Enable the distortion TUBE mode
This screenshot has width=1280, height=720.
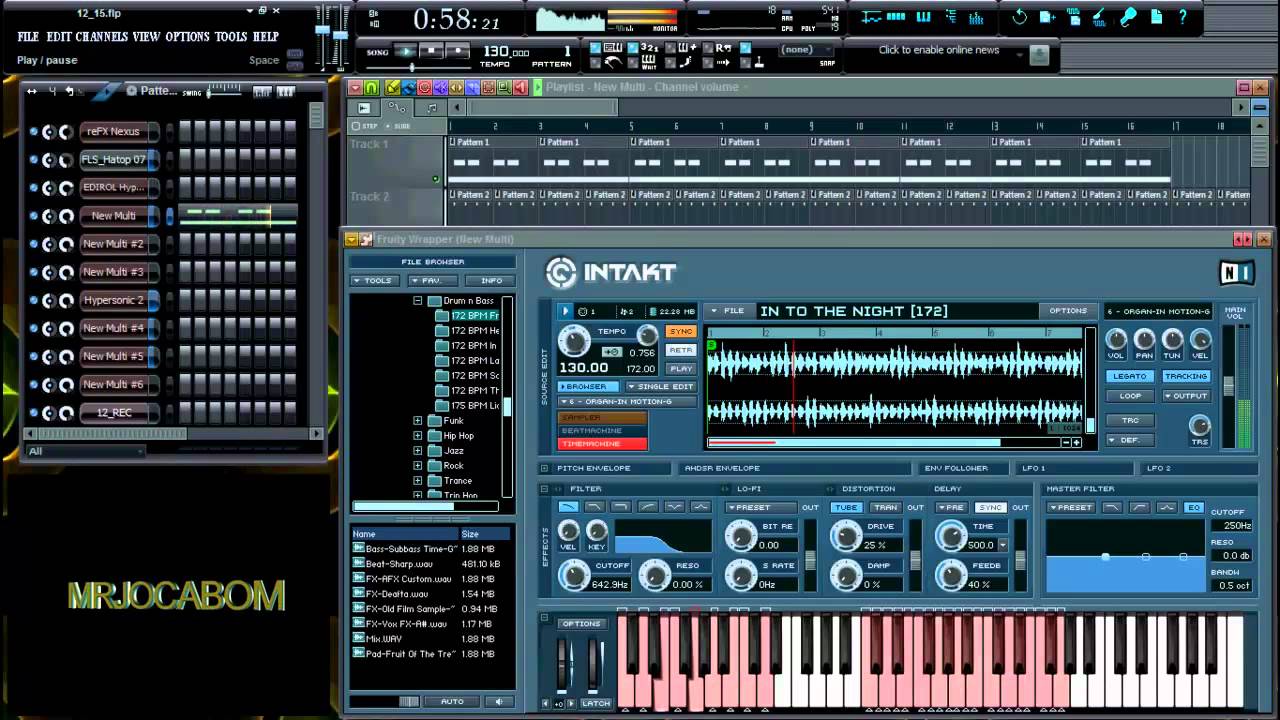click(x=846, y=507)
